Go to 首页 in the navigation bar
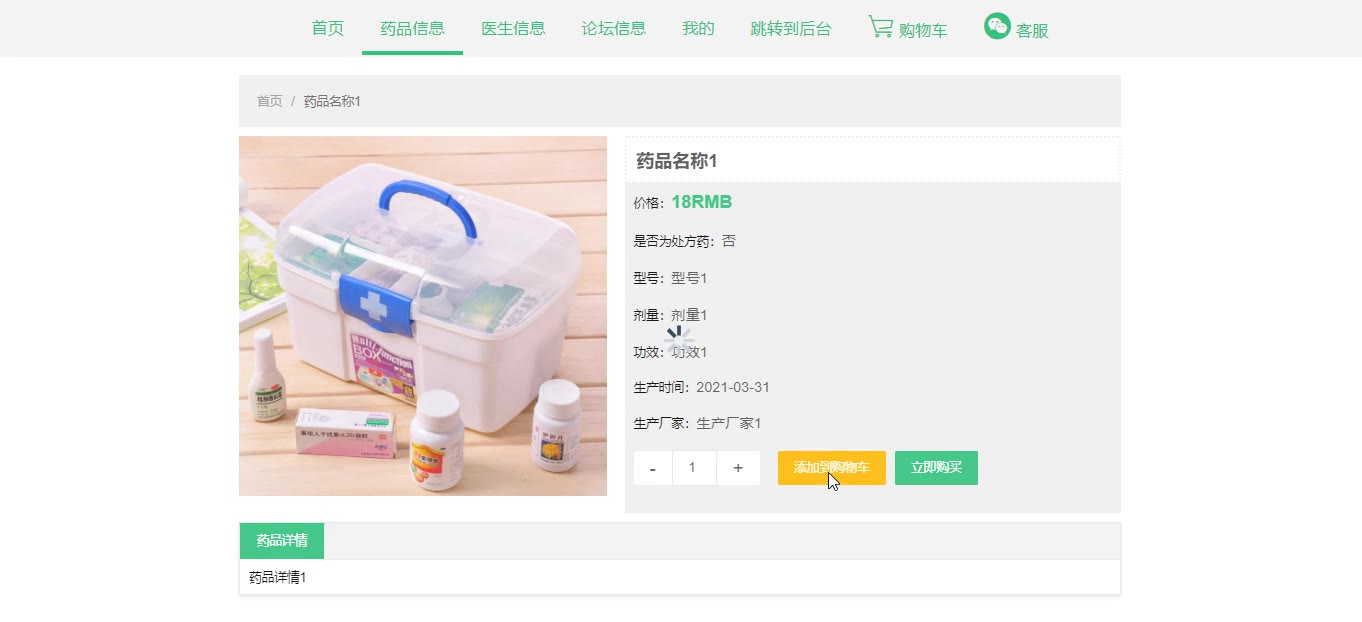Screen dimensions: 1362x622 (x=328, y=28)
